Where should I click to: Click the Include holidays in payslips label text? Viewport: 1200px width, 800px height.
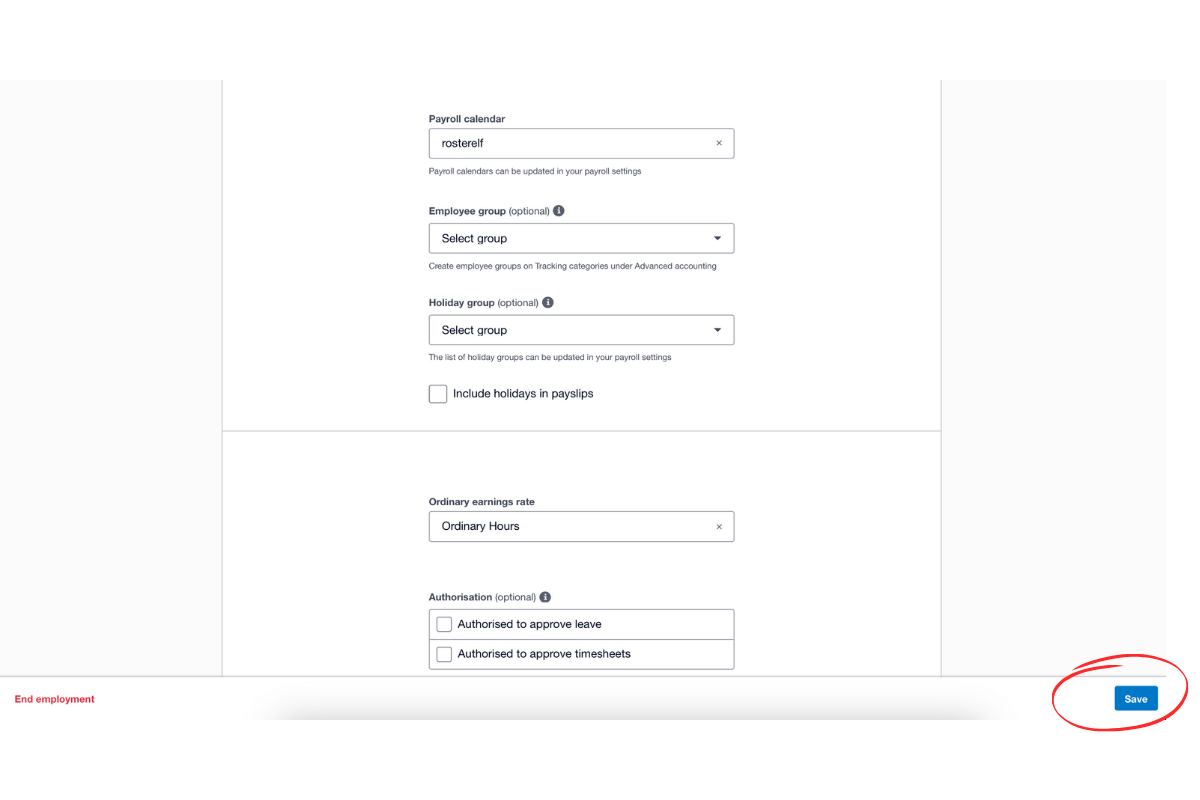click(x=523, y=393)
